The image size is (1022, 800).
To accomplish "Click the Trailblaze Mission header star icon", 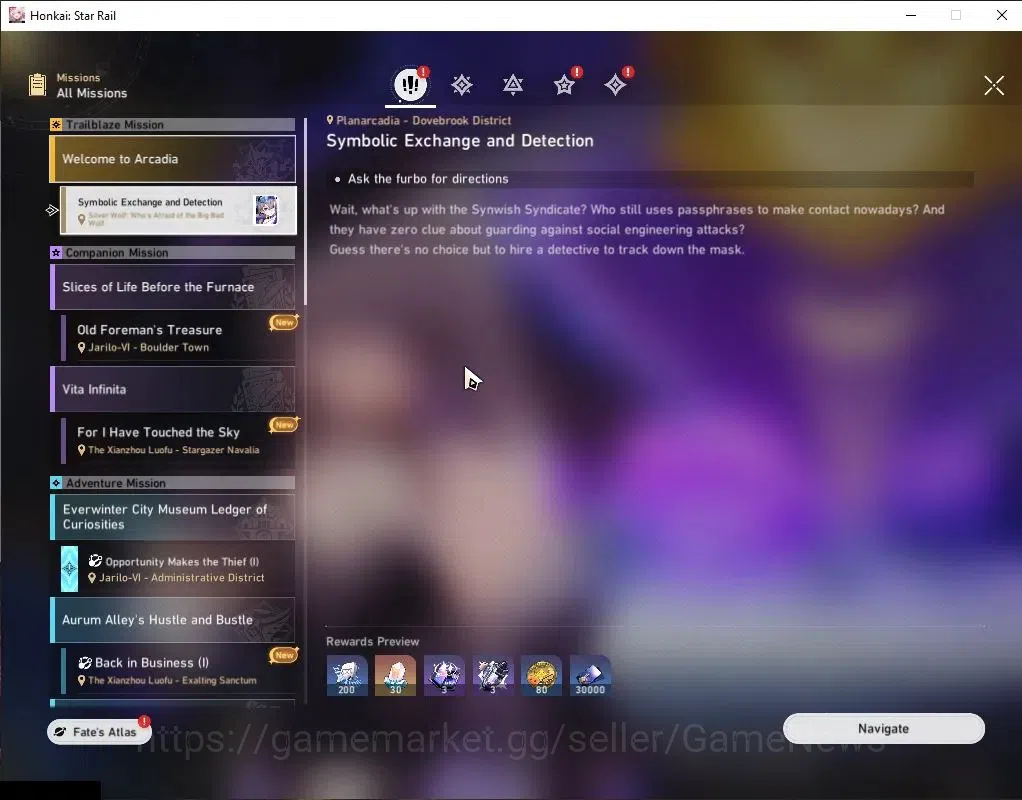I will pos(56,125).
